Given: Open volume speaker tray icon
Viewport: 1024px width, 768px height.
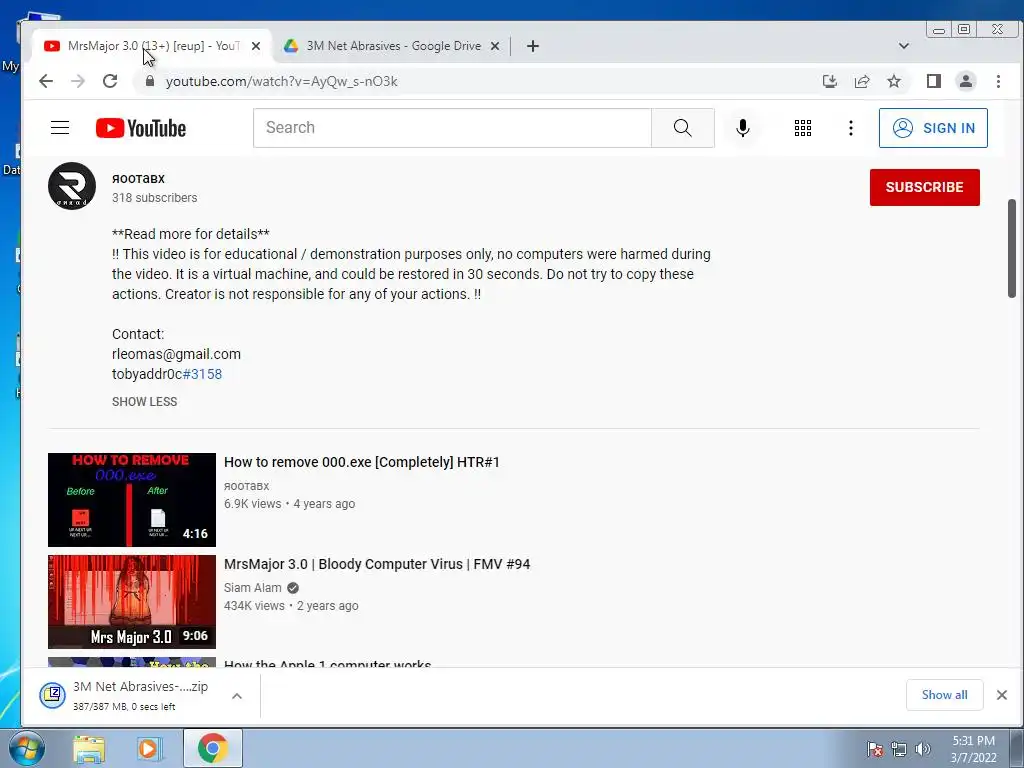Looking at the screenshot, I should (923, 749).
